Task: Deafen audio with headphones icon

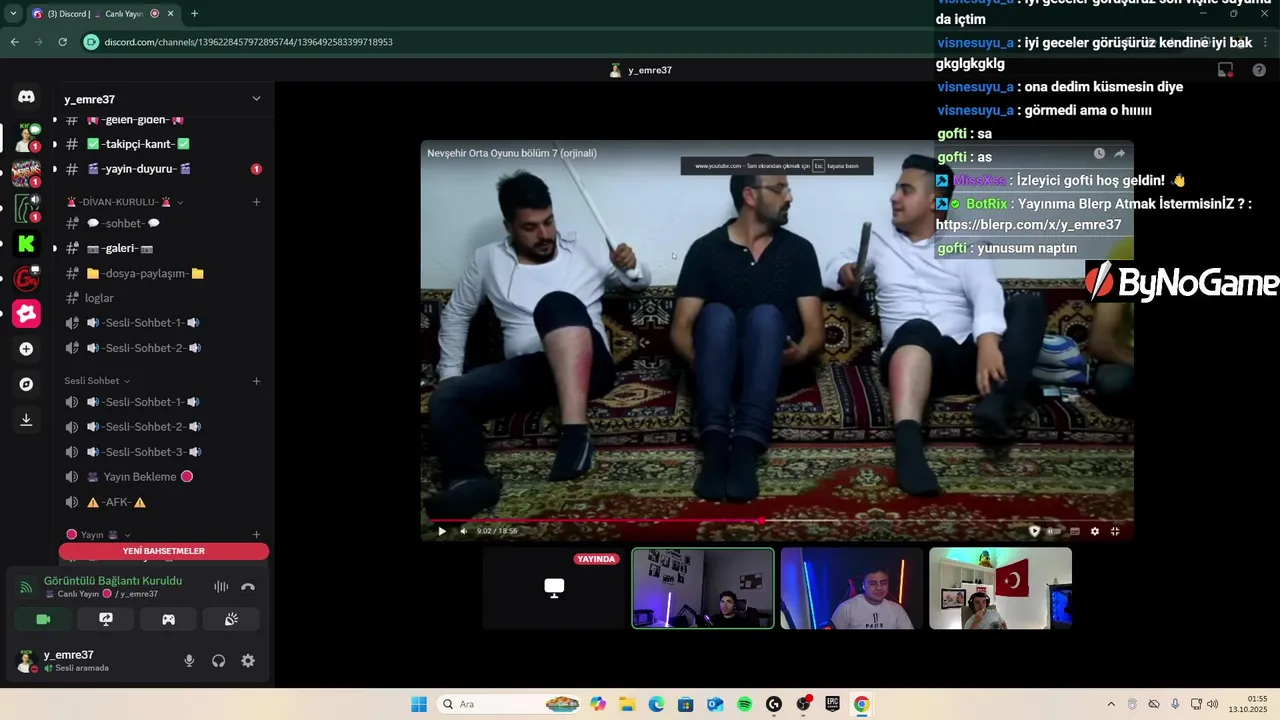Action: (218, 661)
